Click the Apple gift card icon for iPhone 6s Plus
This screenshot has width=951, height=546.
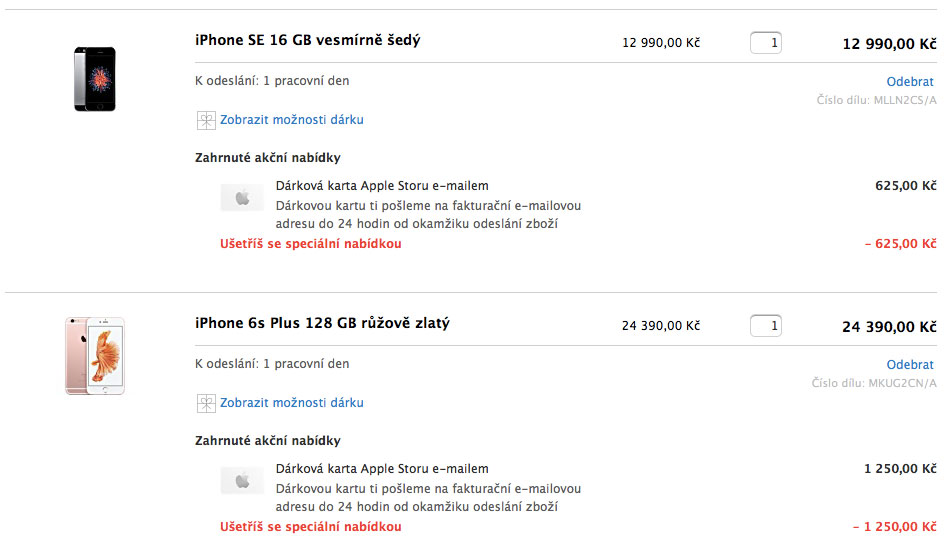[x=242, y=481]
